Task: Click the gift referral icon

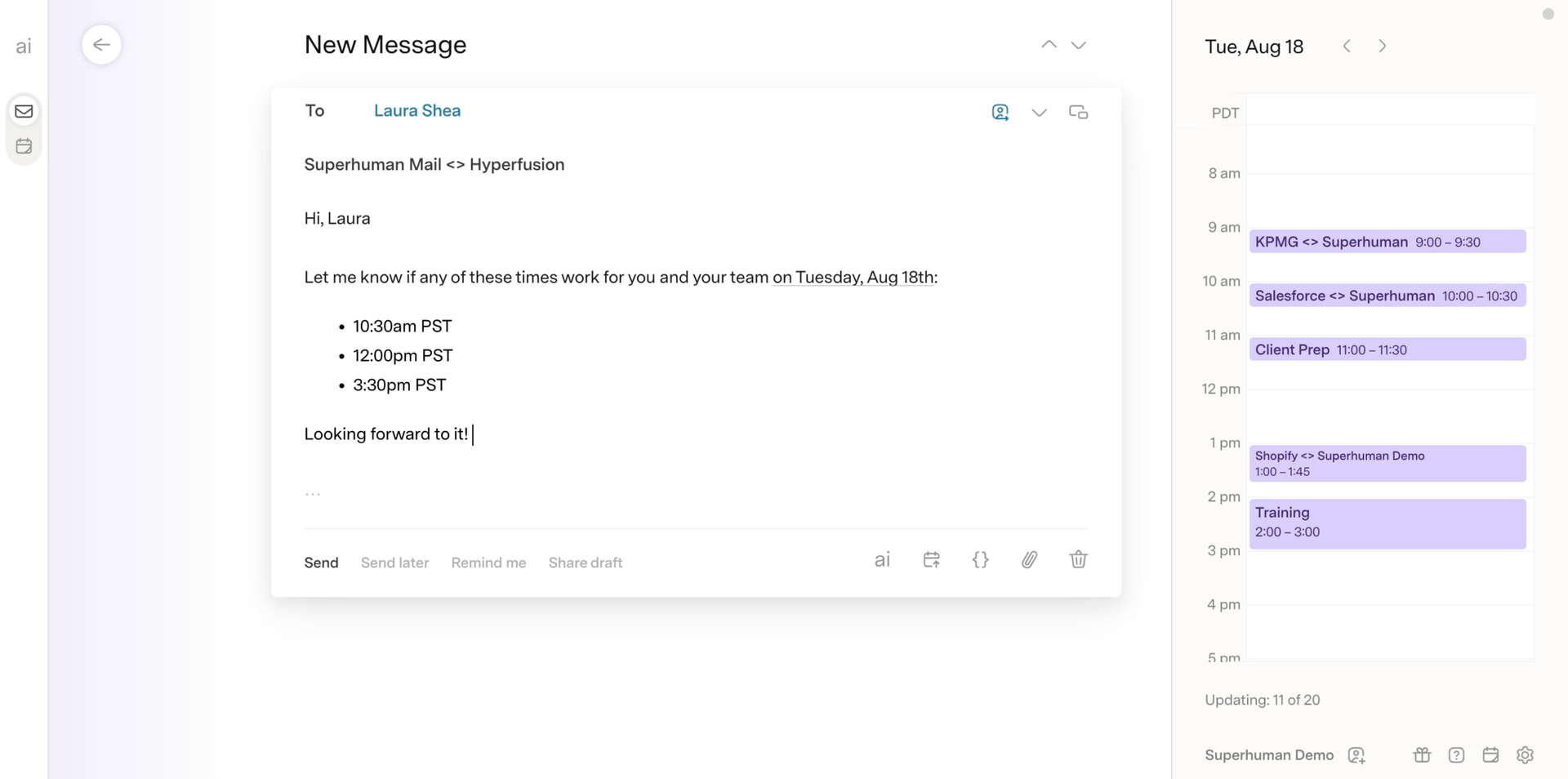Action: 1422,755
